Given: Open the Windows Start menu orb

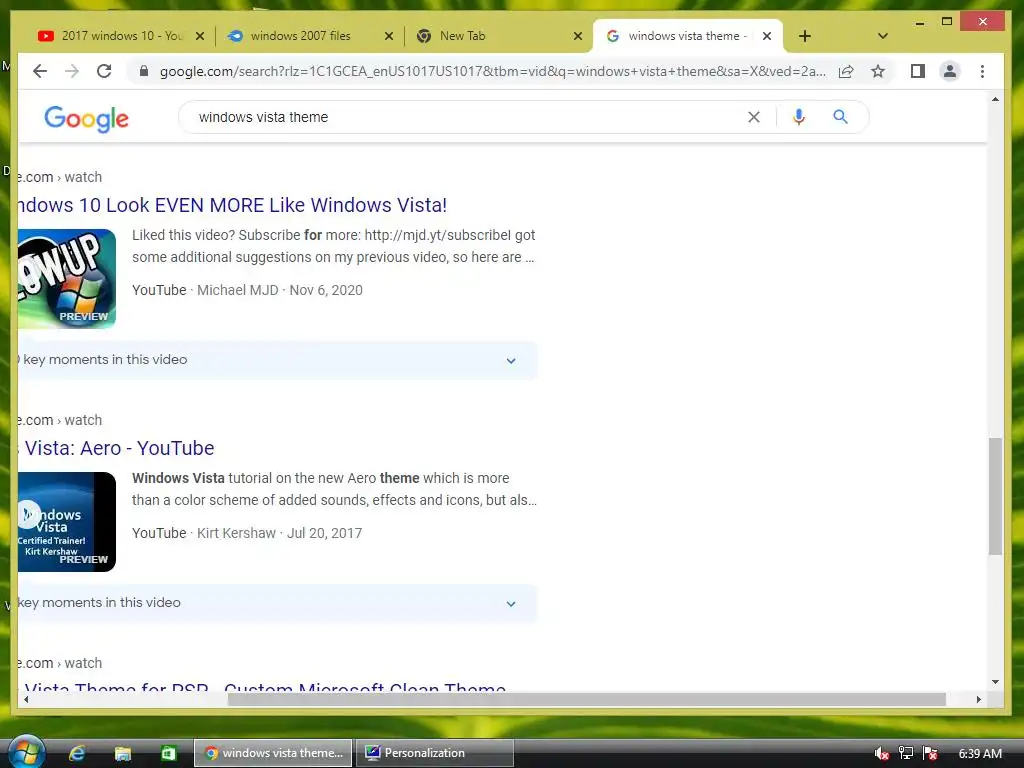Looking at the screenshot, I should [x=26, y=752].
